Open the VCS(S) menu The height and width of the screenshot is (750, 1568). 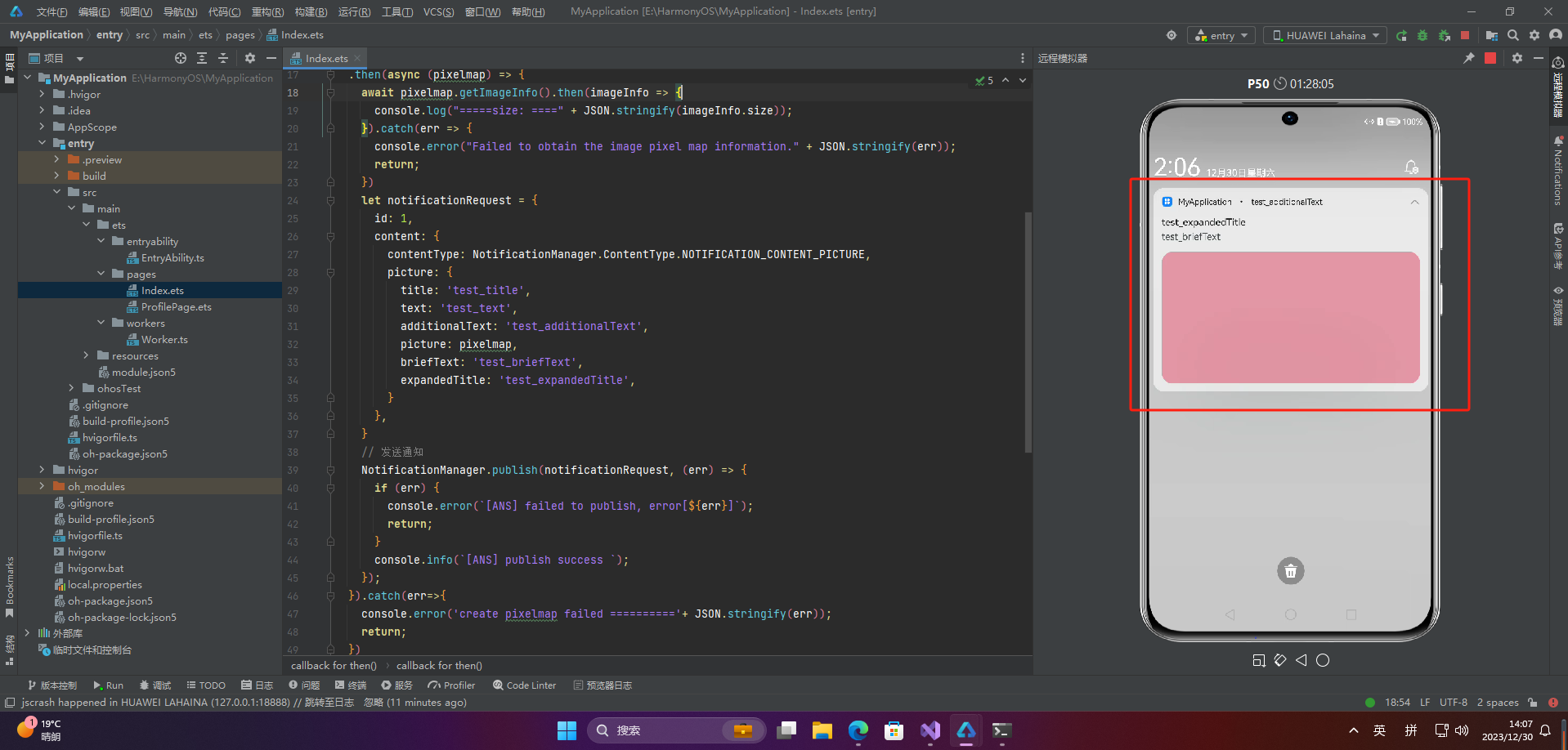[x=438, y=11]
